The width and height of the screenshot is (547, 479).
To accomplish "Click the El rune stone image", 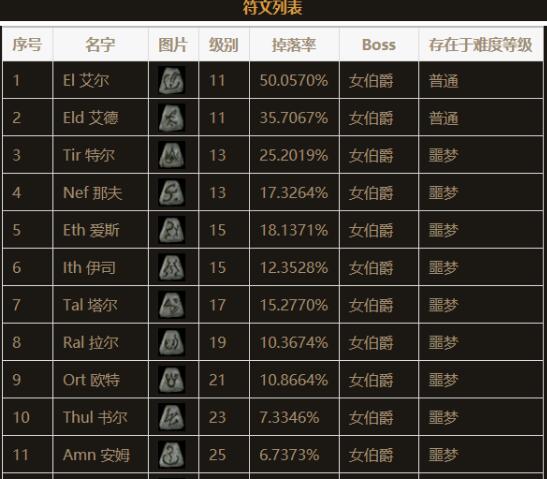I will point(172,81).
